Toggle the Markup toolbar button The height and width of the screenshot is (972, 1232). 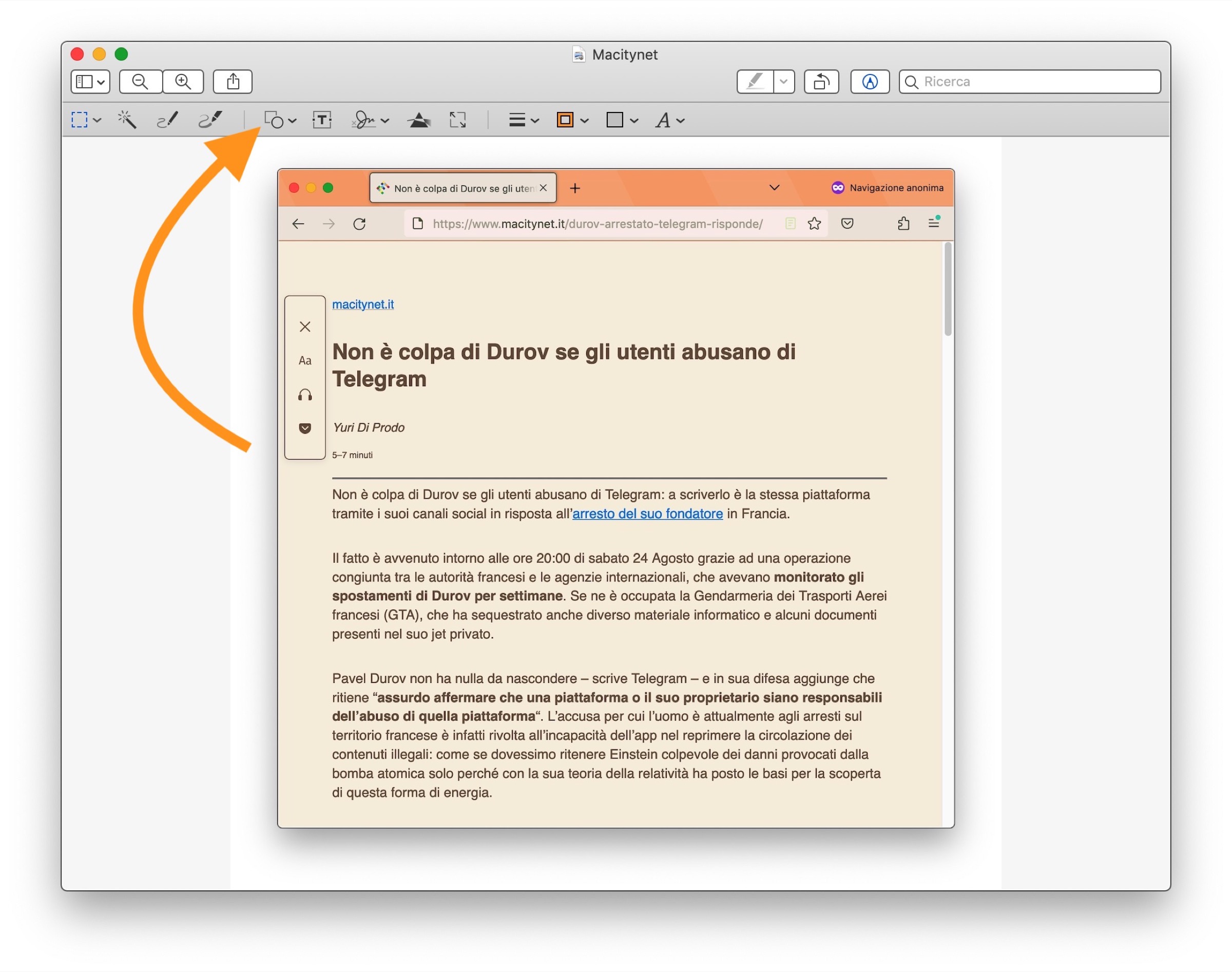pyautogui.click(x=869, y=81)
